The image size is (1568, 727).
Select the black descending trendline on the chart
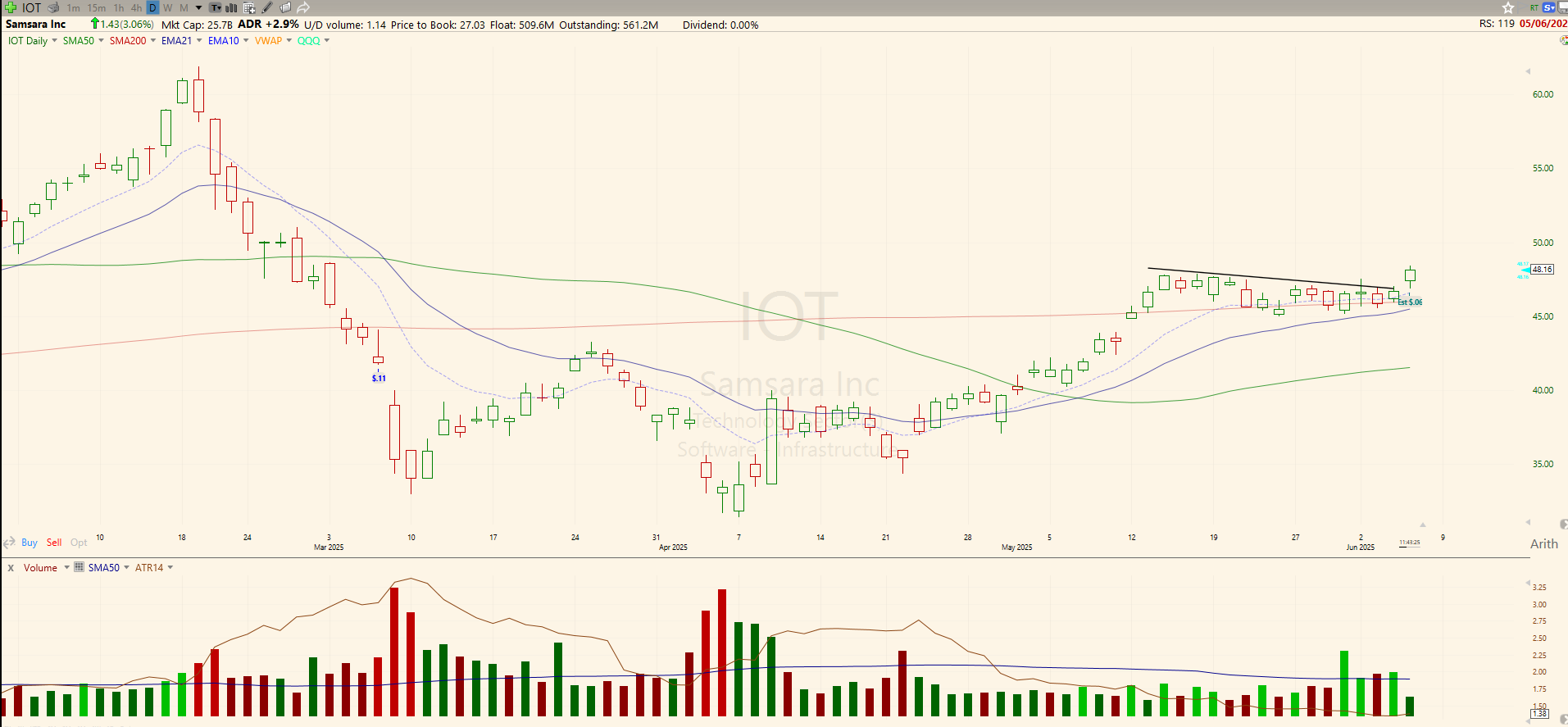(1270, 278)
